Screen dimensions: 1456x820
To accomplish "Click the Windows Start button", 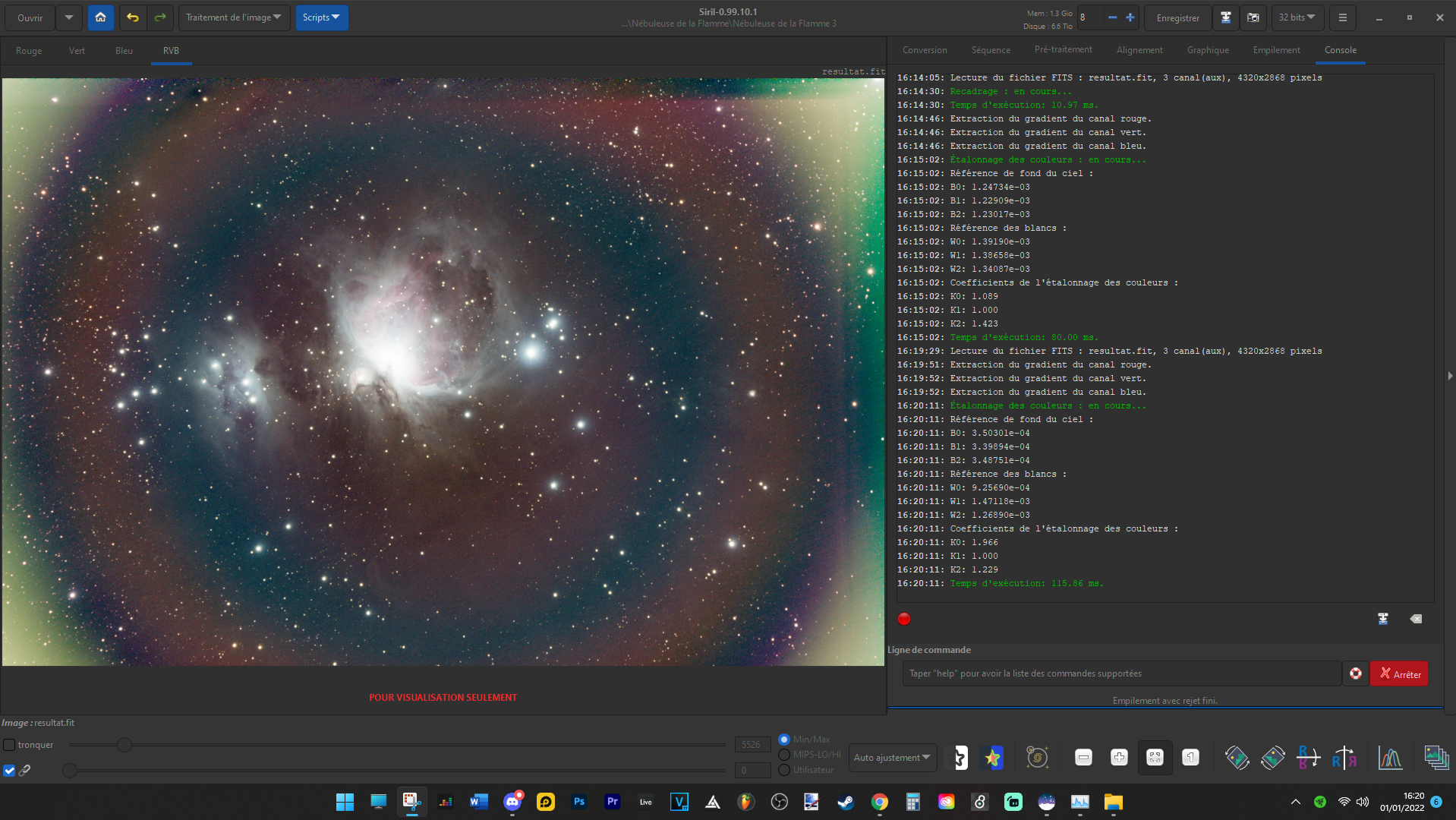I will coord(345,802).
